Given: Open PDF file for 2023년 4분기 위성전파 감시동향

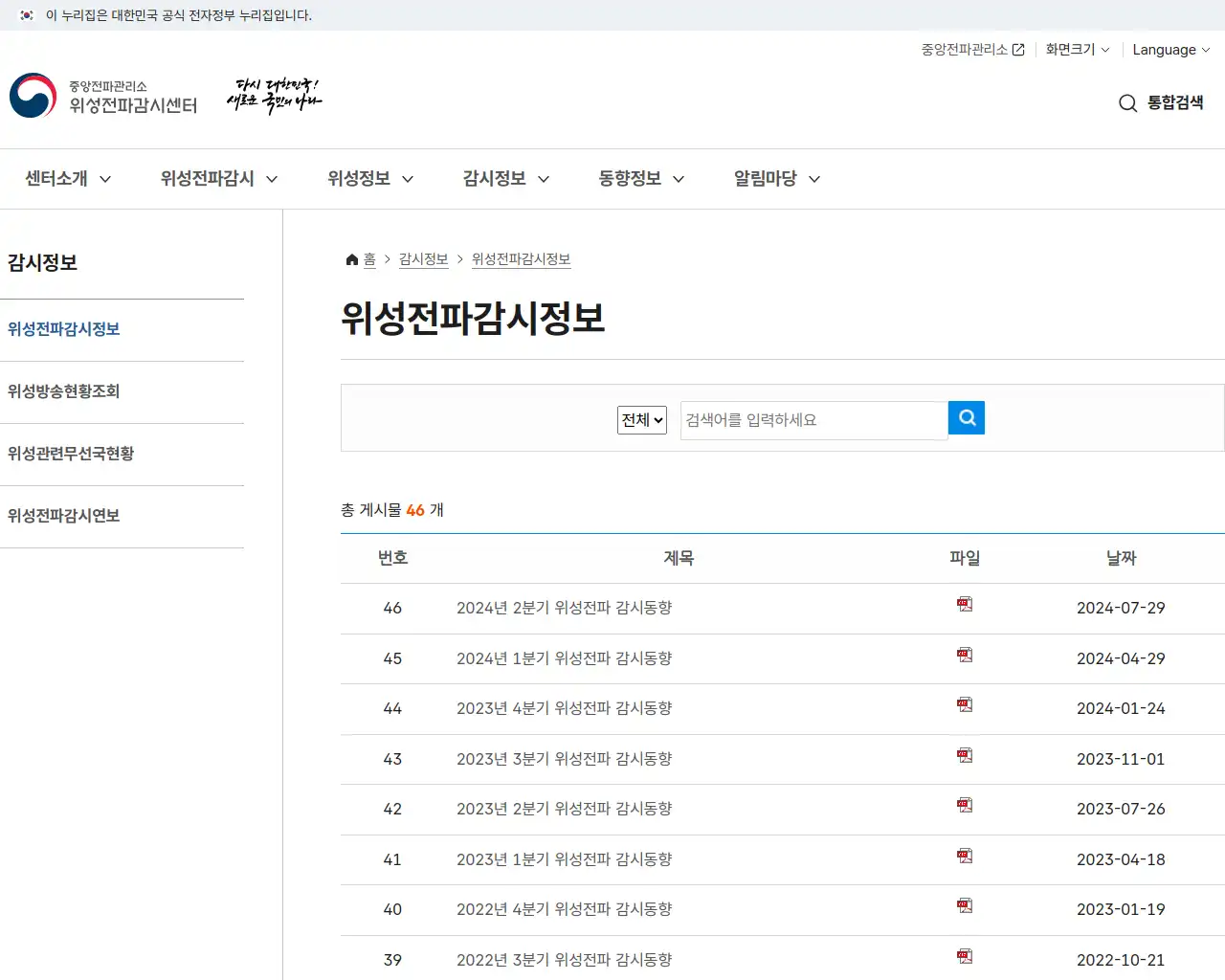Looking at the screenshot, I should click(x=965, y=704).
